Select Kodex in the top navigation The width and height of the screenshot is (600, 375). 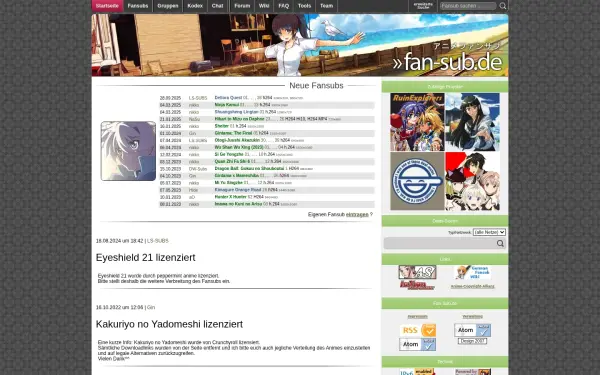(x=195, y=6)
